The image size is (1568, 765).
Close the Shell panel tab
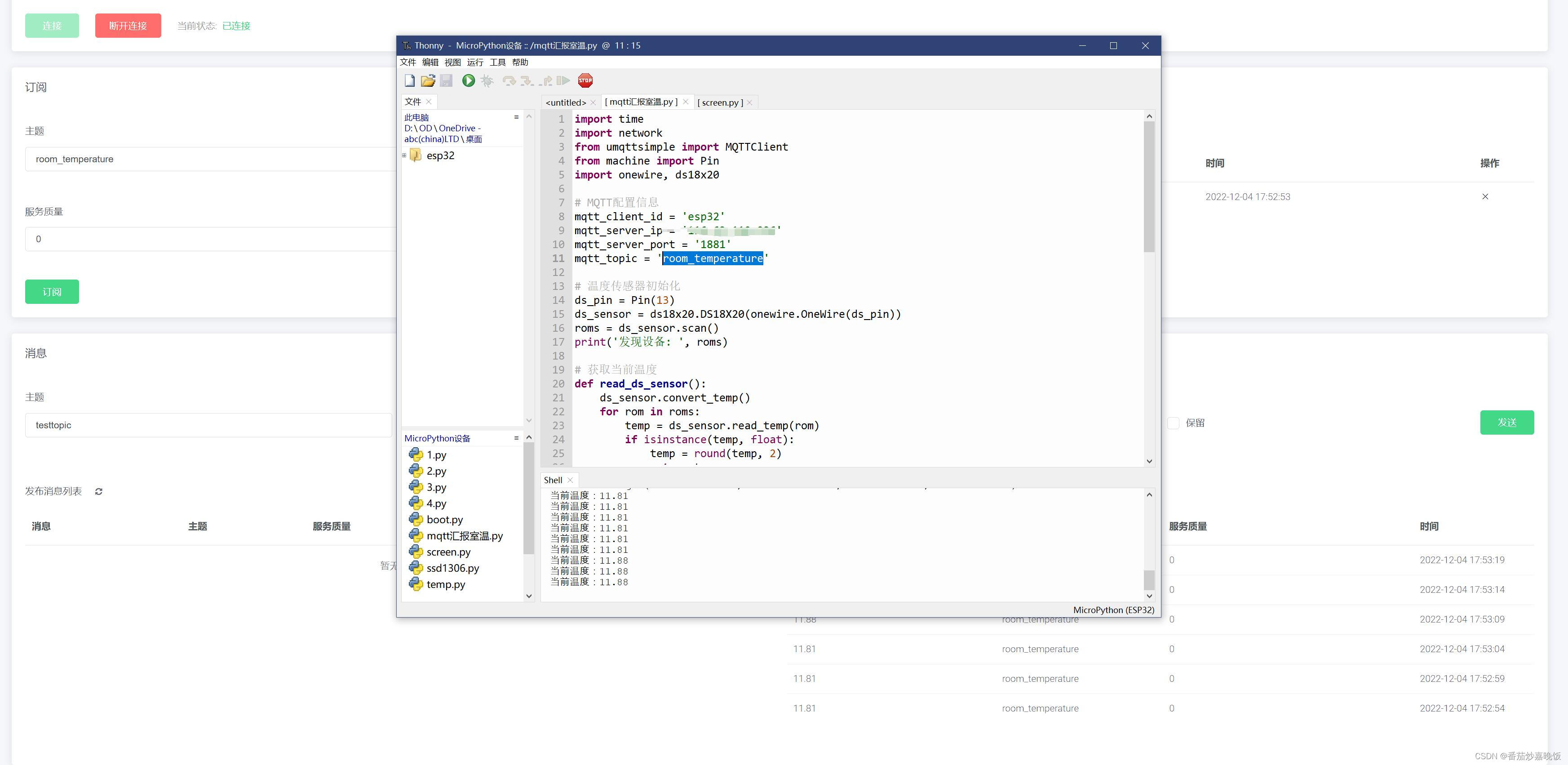[x=570, y=480]
